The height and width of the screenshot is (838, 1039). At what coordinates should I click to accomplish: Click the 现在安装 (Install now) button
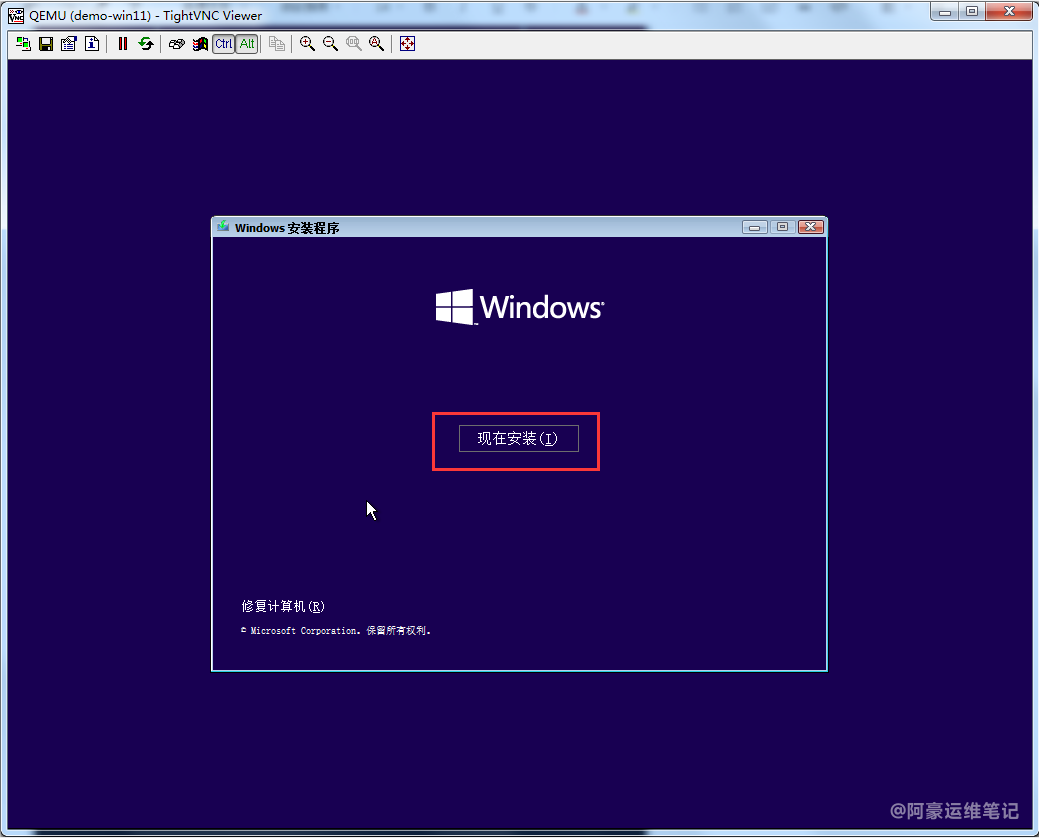click(x=518, y=439)
